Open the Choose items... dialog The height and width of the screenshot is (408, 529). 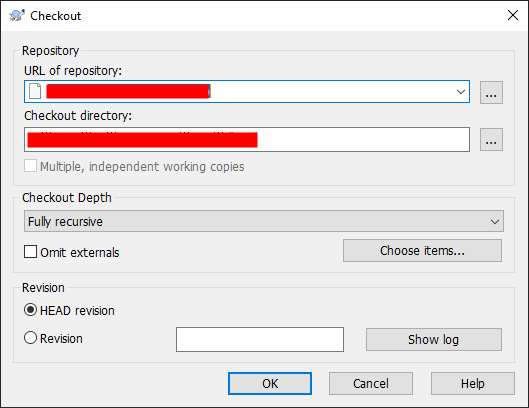(x=422, y=250)
